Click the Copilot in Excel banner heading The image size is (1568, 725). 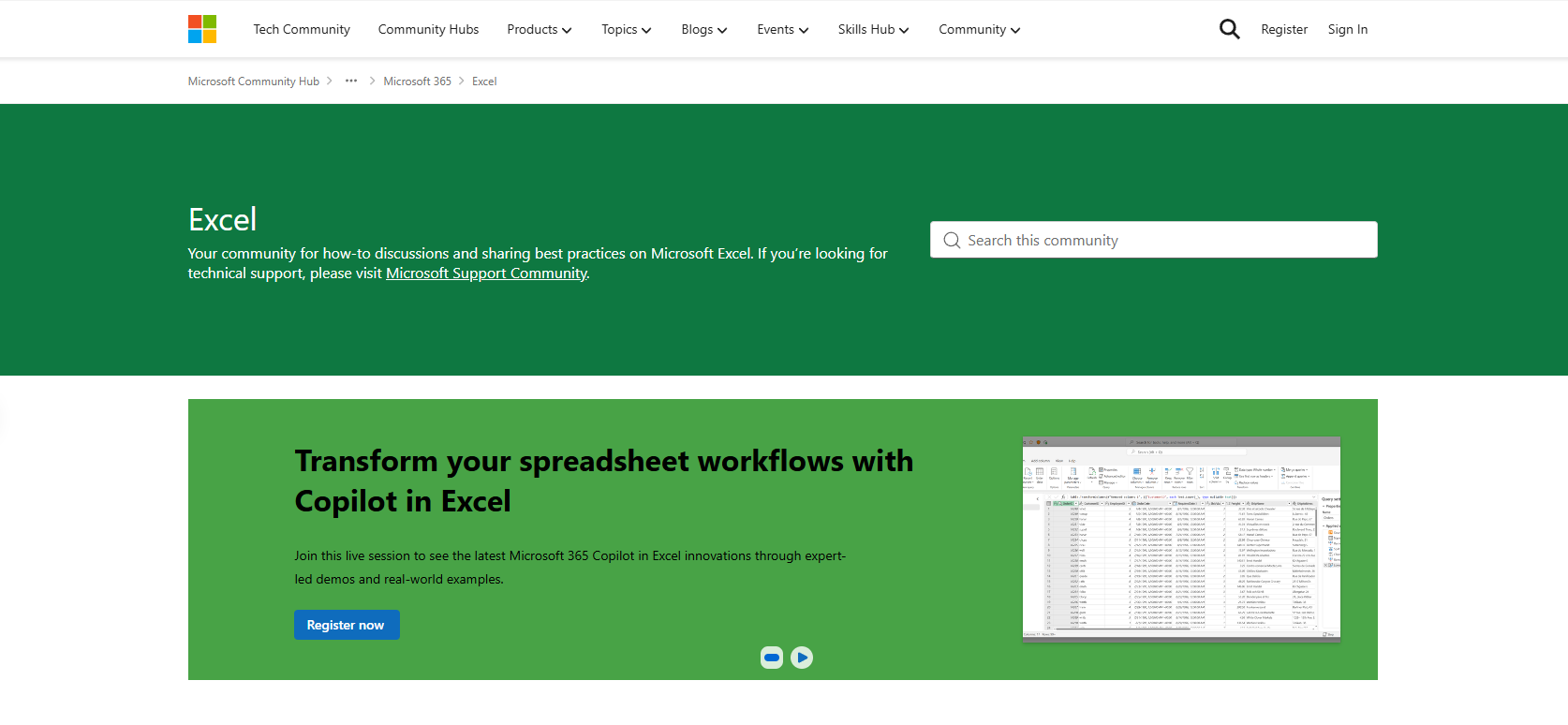[604, 481]
